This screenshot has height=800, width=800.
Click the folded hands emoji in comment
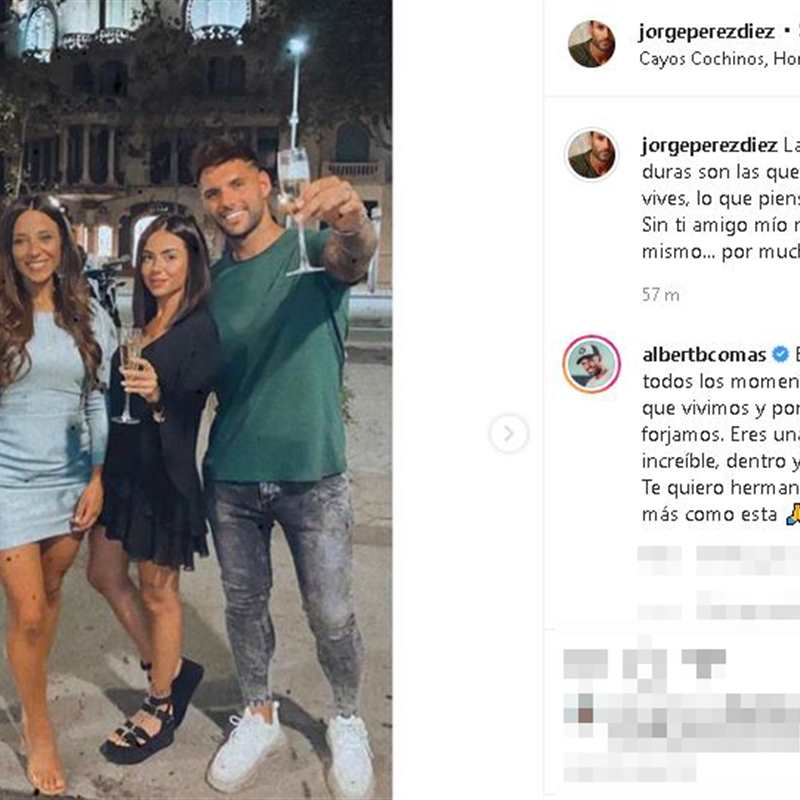(x=793, y=514)
